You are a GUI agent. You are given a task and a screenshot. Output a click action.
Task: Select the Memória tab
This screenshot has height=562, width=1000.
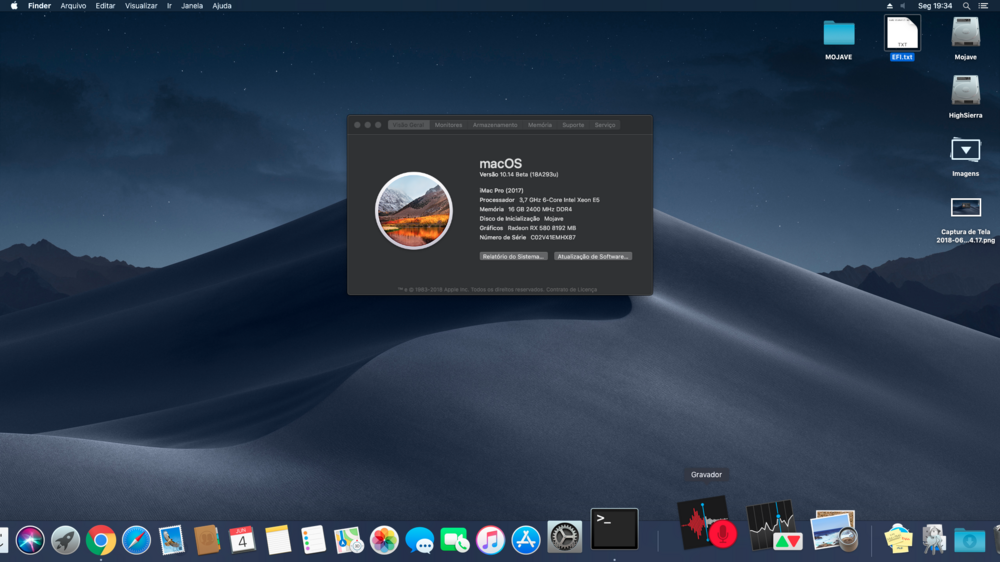tap(540, 125)
